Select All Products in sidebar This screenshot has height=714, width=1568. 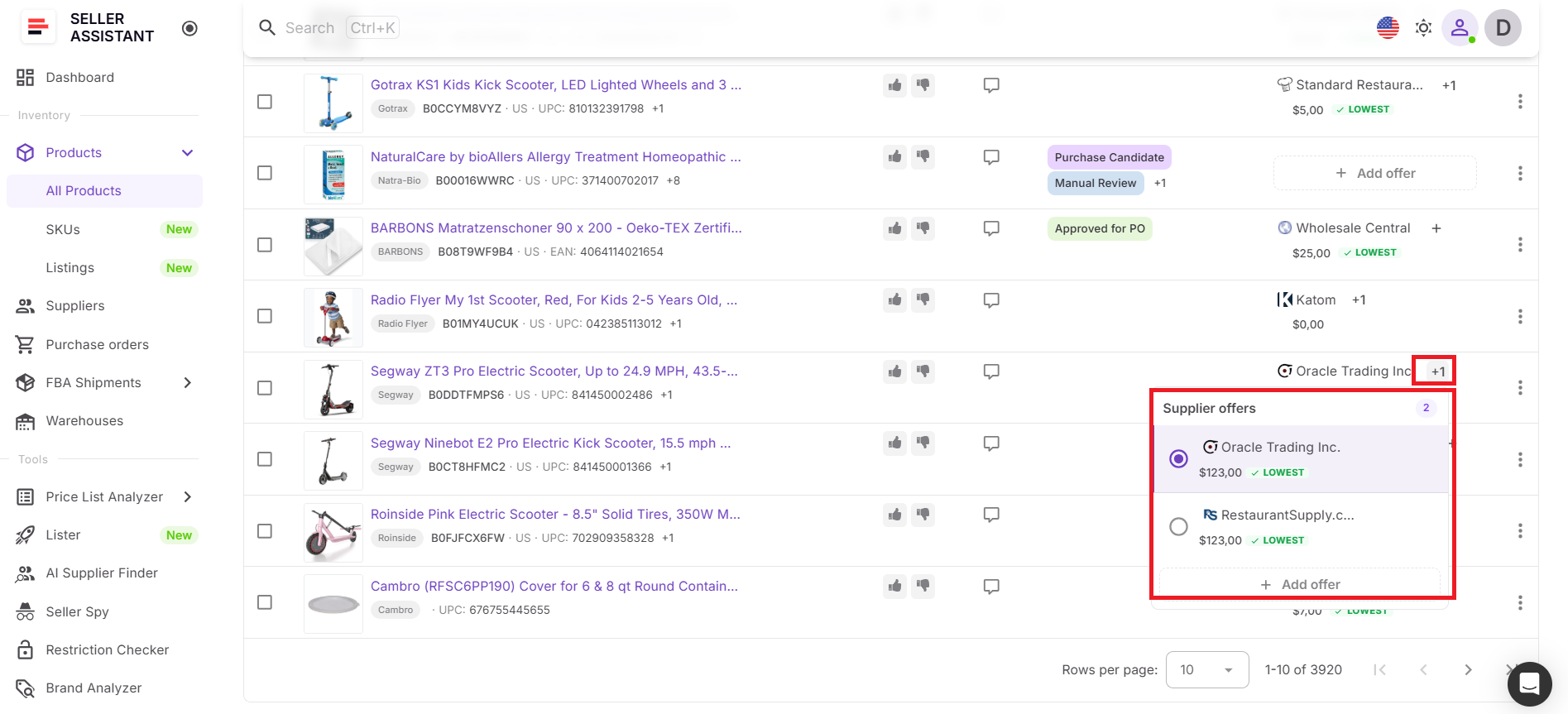[104, 191]
